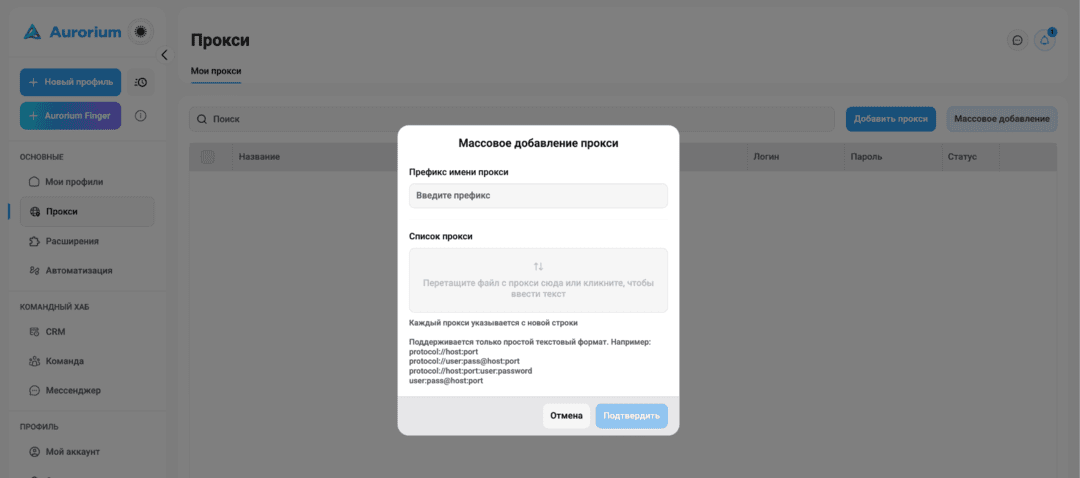
Task: Click the people icon beside Команда
Action: [34, 361]
